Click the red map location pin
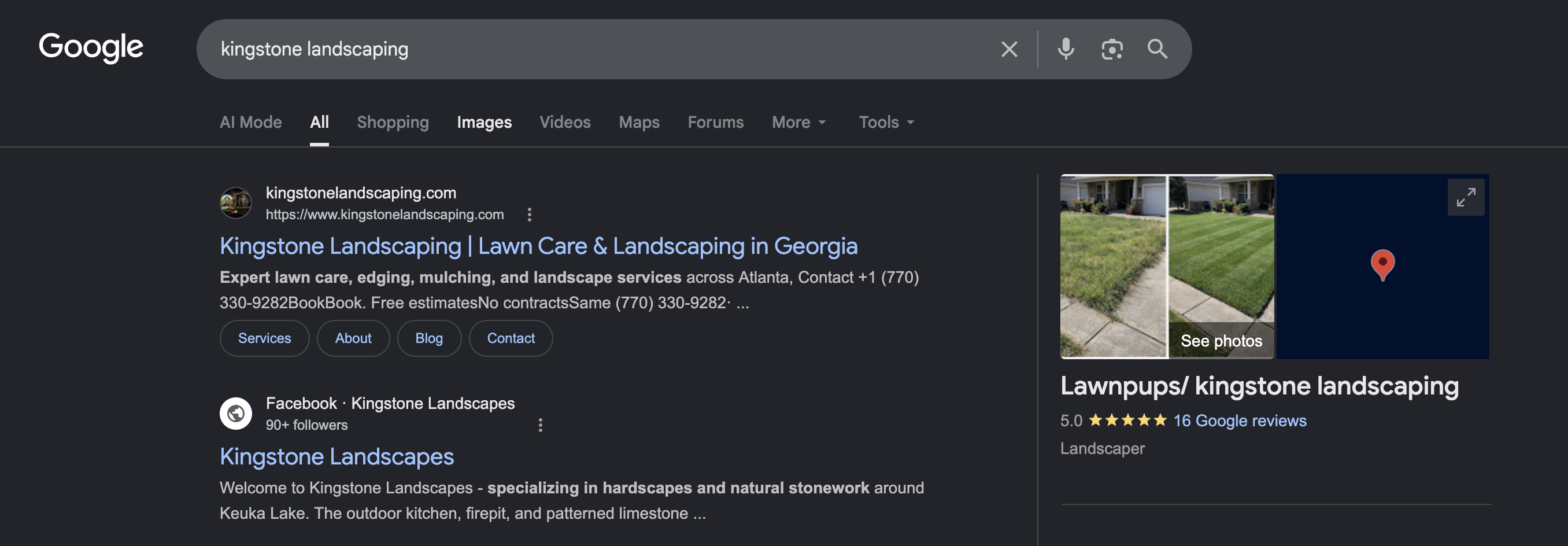Image resolution: width=1568 pixels, height=546 pixels. [x=1382, y=265]
